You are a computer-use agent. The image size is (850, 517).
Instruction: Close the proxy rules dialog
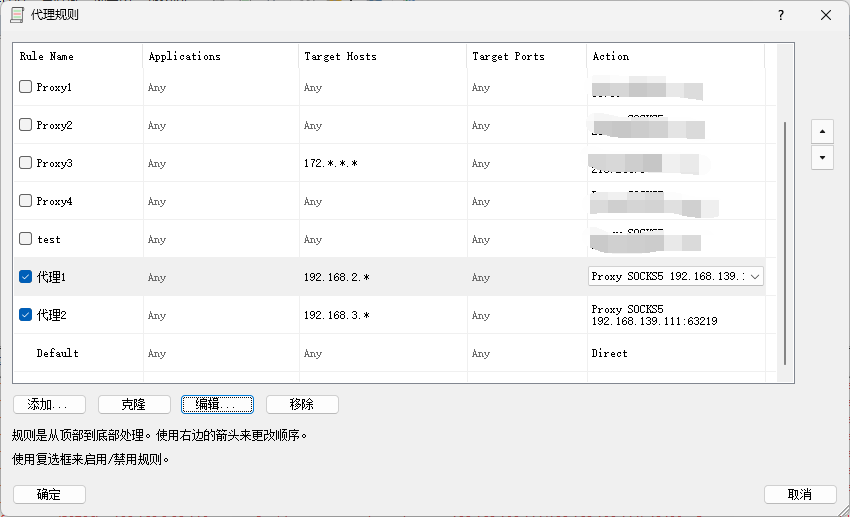coord(826,15)
